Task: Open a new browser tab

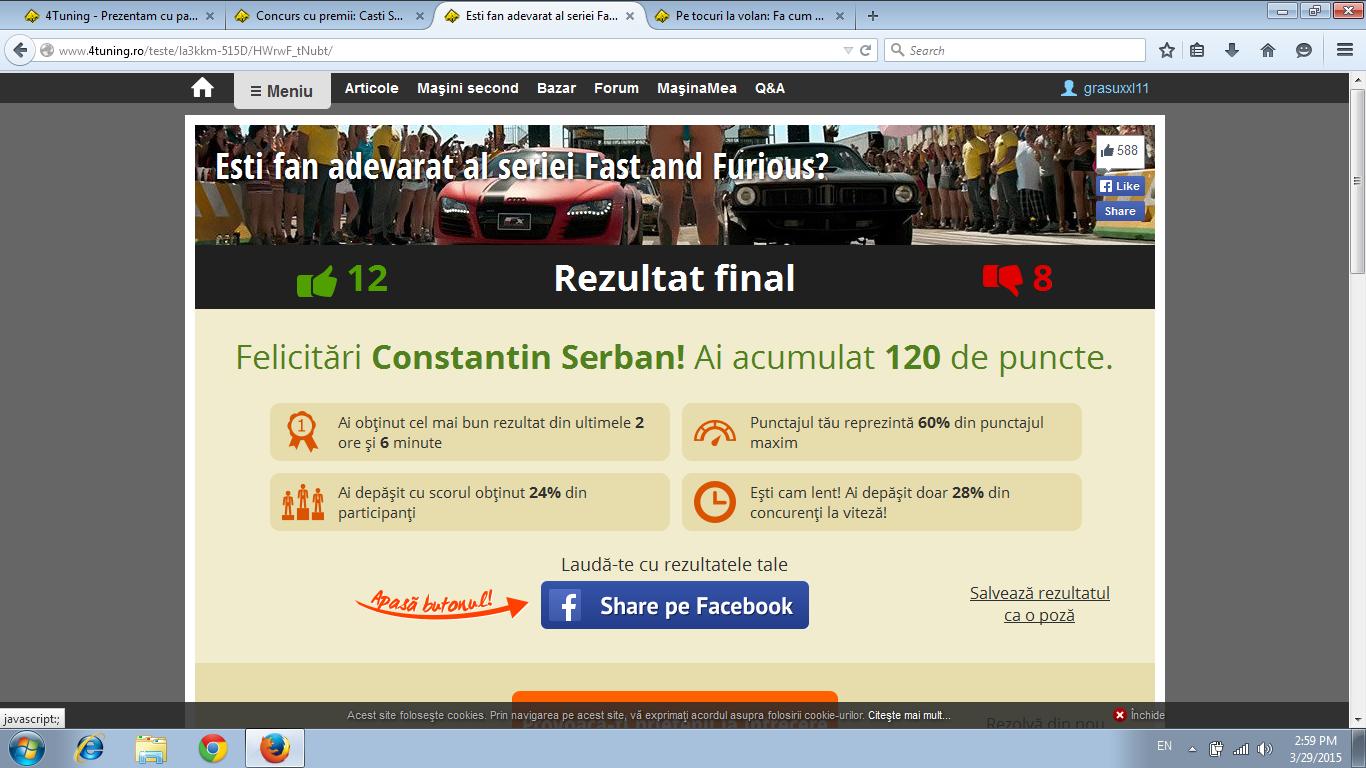Action: (873, 16)
